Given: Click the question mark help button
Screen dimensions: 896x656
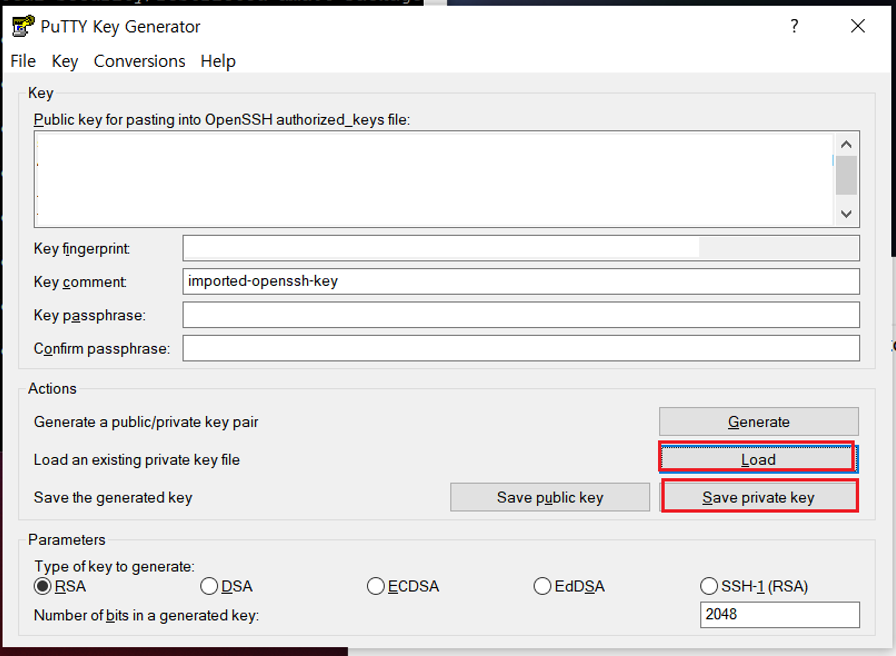Looking at the screenshot, I should pos(794,26).
